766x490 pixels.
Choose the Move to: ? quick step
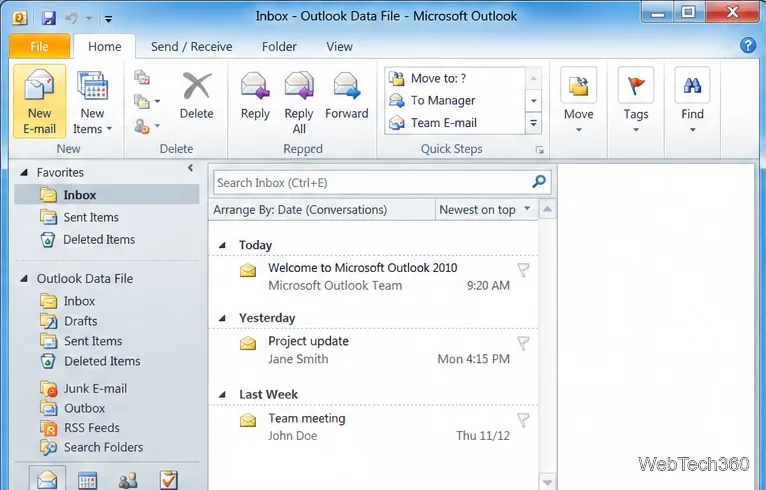(x=455, y=78)
